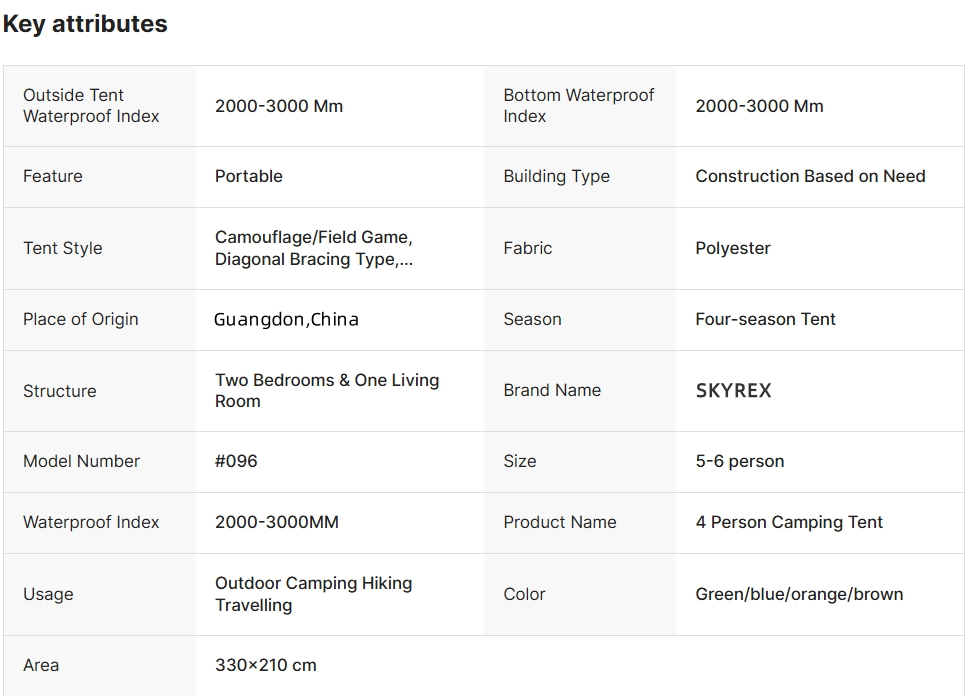The image size is (979, 696).
Task: Click the "Bottom Waterproof Index" label
Action: (578, 106)
